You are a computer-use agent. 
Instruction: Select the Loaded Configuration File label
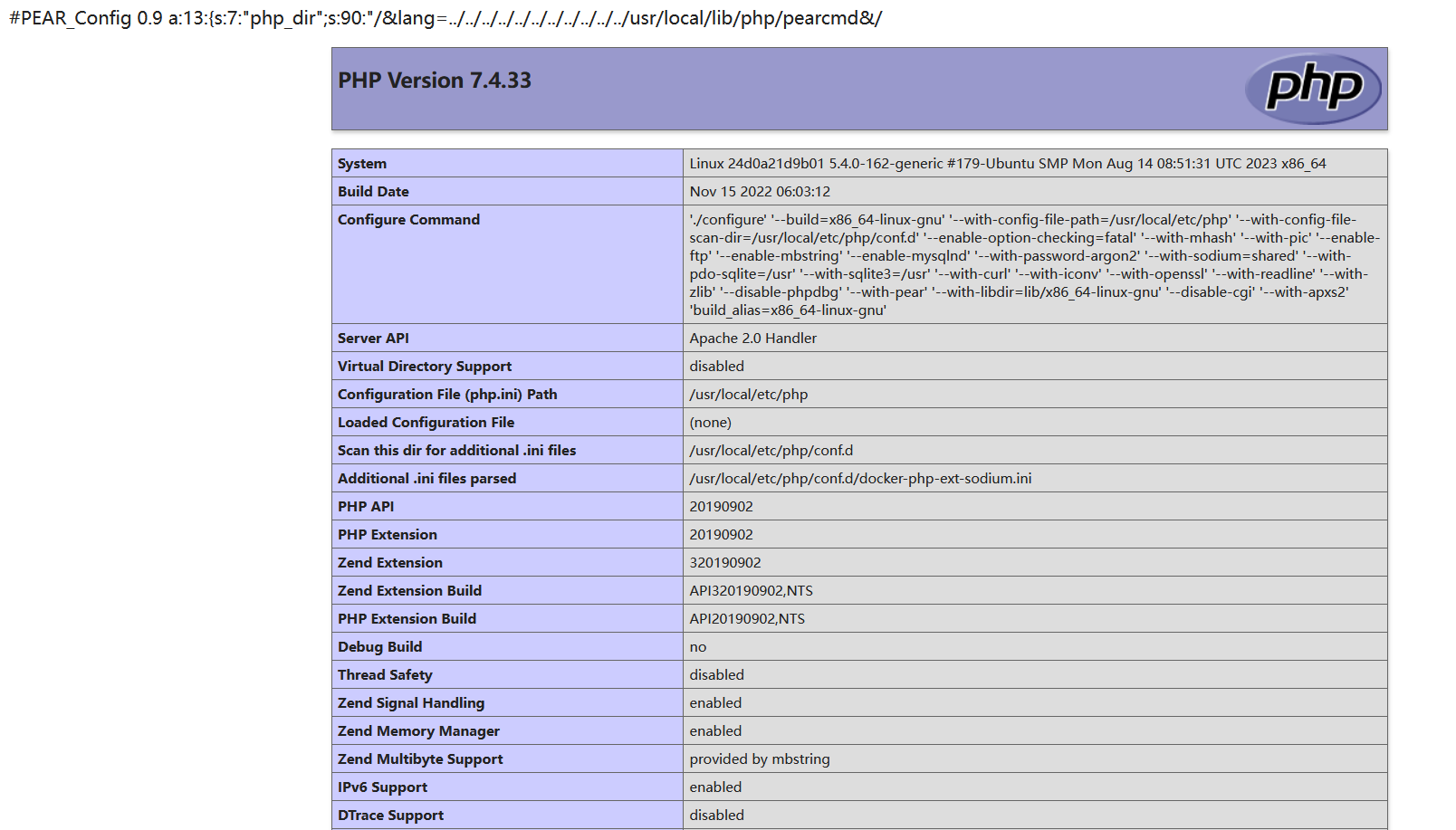tap(426, 423)
